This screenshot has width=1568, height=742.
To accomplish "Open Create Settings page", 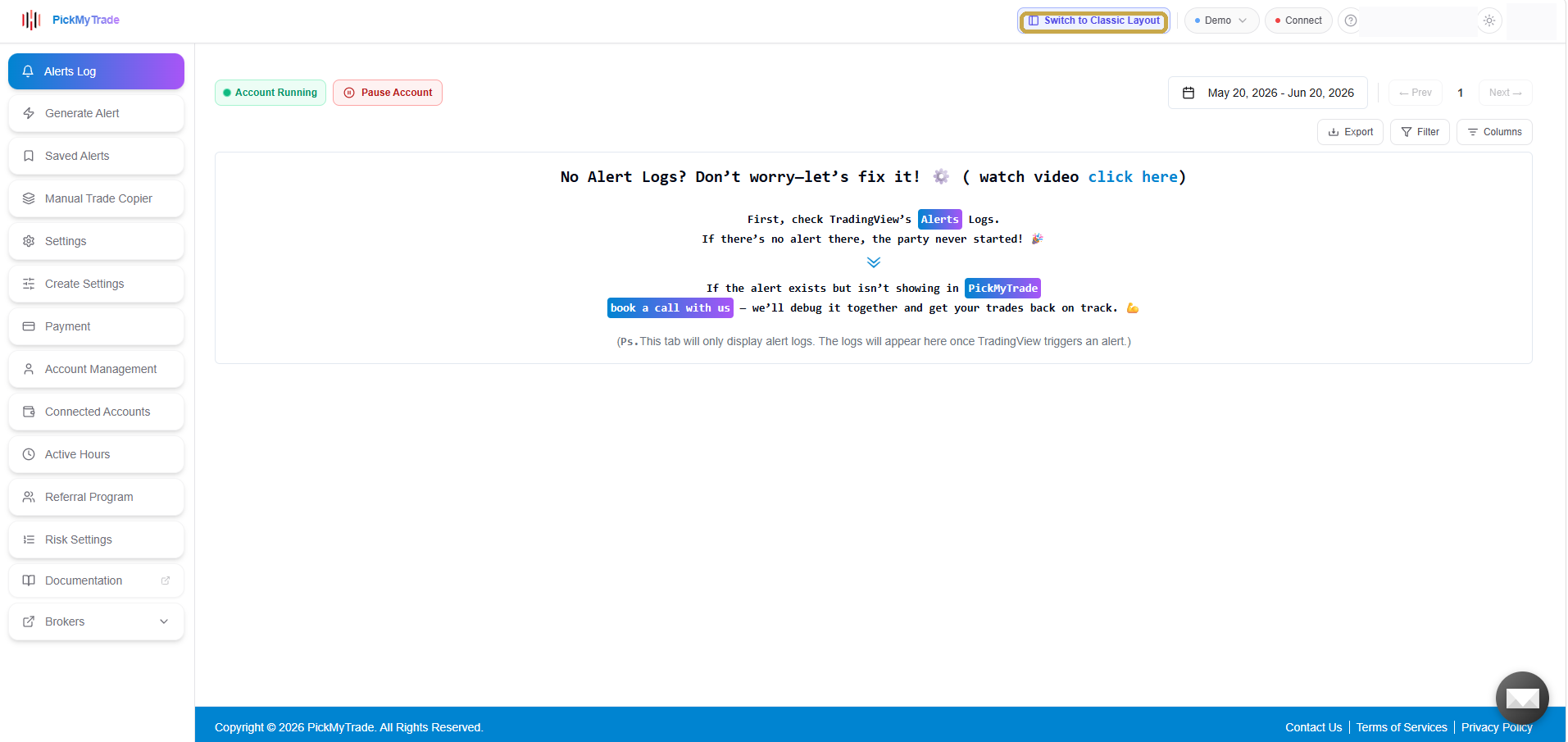I will pos(96,284).
